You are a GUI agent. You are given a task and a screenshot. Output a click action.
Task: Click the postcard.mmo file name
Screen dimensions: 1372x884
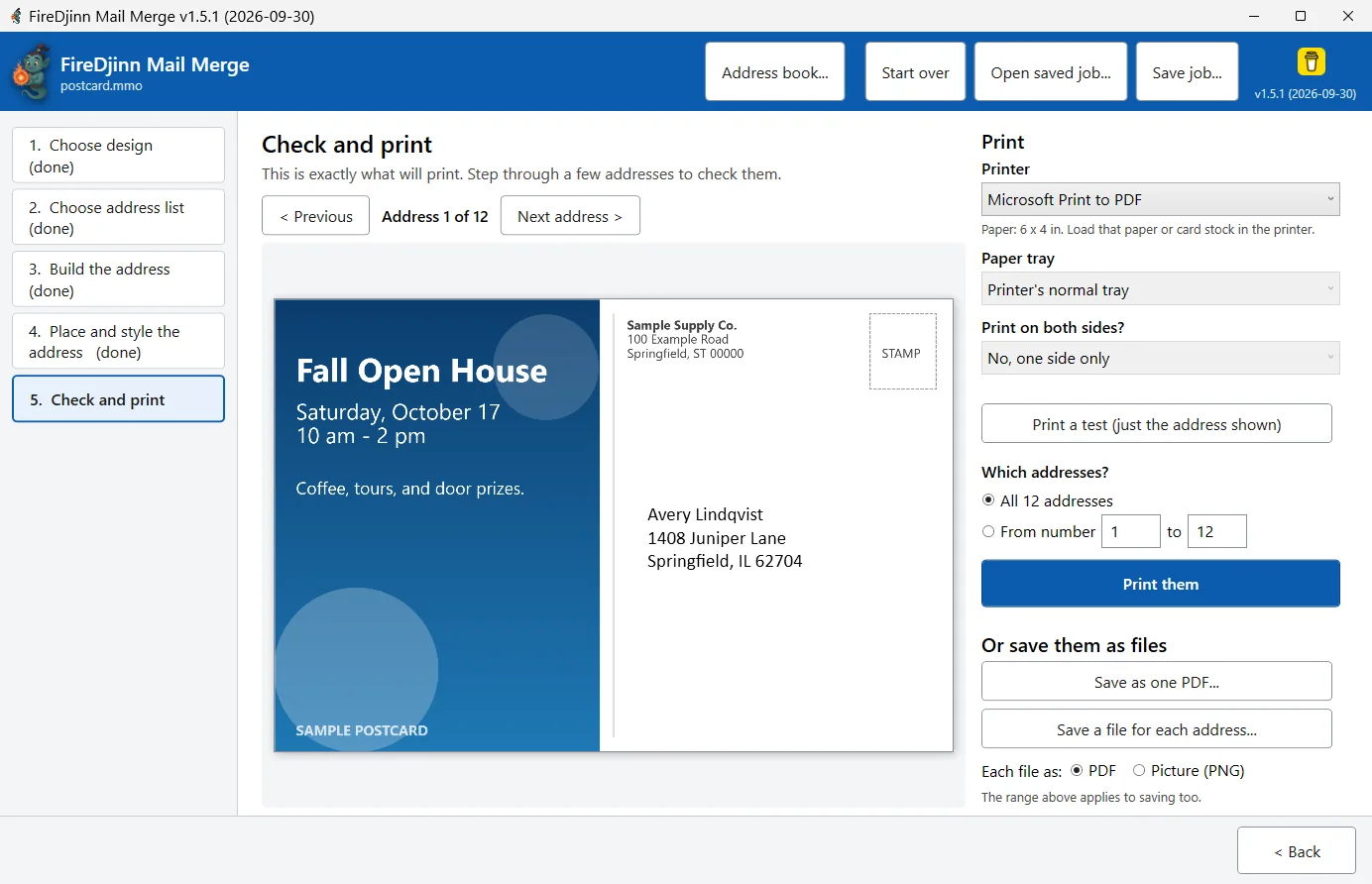pyautogui.click(x=101, y=86)
